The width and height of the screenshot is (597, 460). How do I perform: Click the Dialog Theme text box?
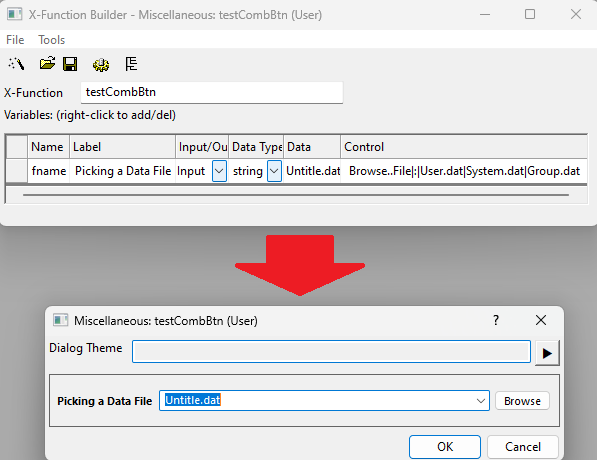pyautogui.click(x=331, y=351)
